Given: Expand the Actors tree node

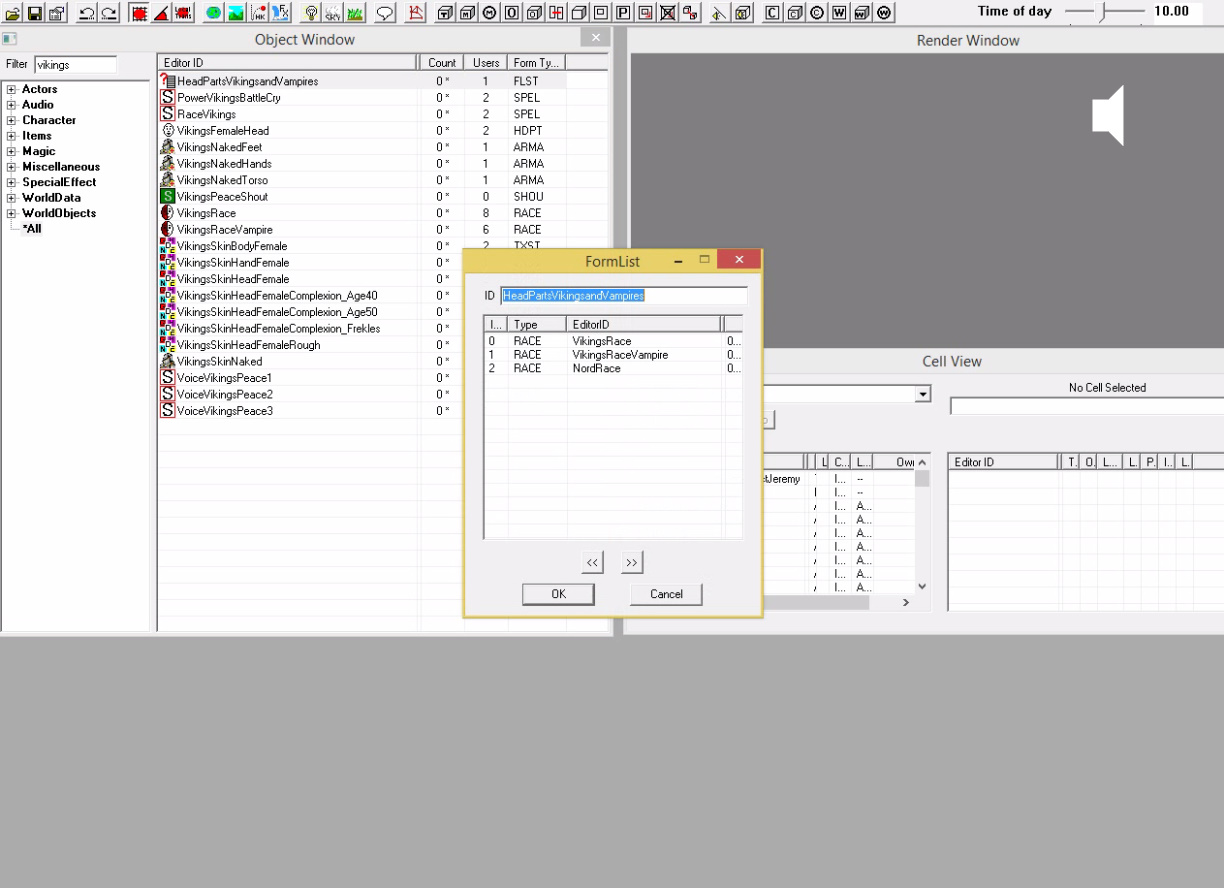Looking at the screenshot, I should coord(12,89).
